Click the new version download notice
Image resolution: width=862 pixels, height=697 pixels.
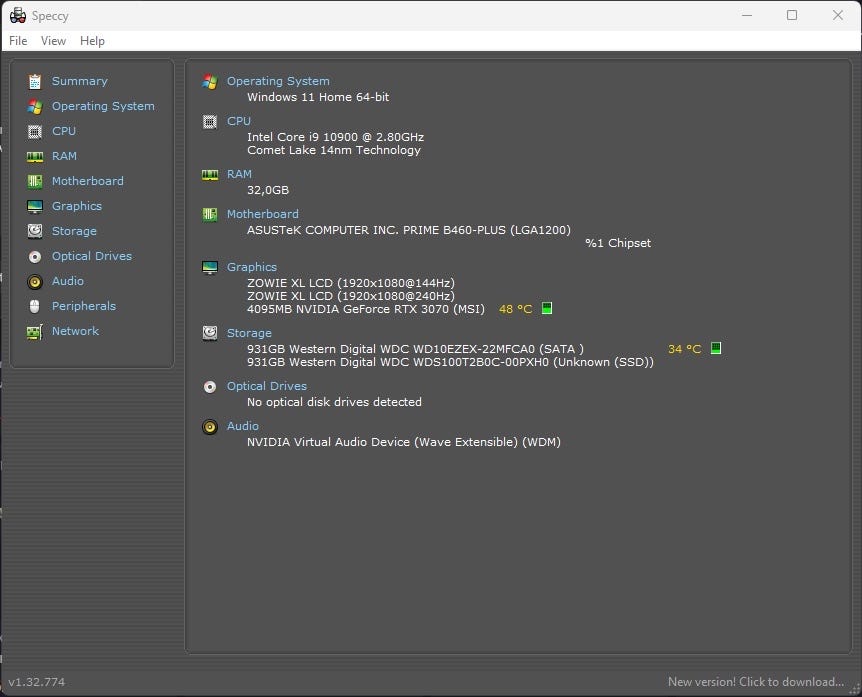point(755,682)
